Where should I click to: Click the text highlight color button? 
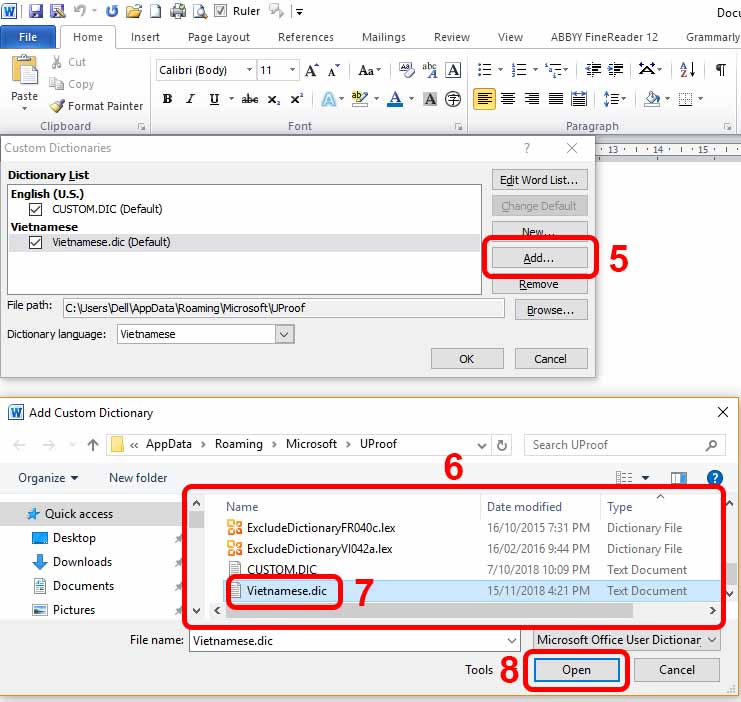(x=360, y=99)
